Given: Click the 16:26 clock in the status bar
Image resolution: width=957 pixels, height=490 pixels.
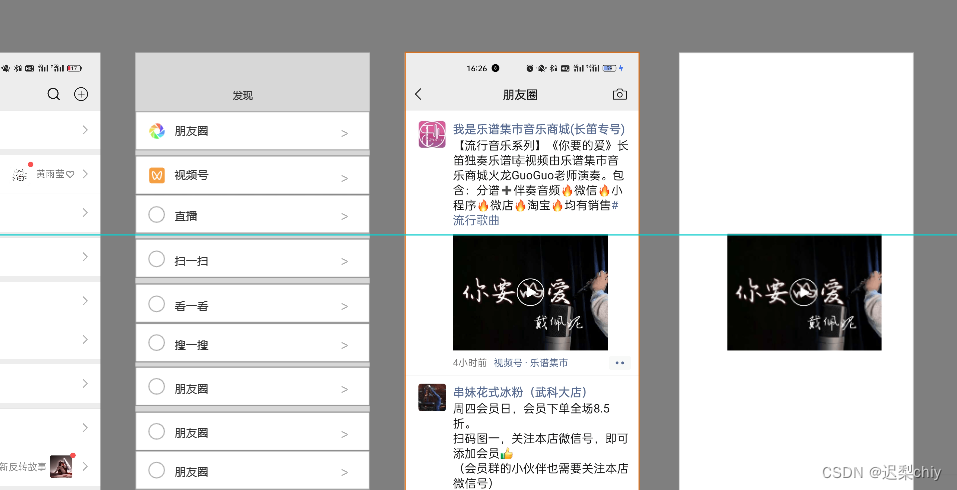Looking at the screenshot, I should pyautogui.click(x=477, y=68).
